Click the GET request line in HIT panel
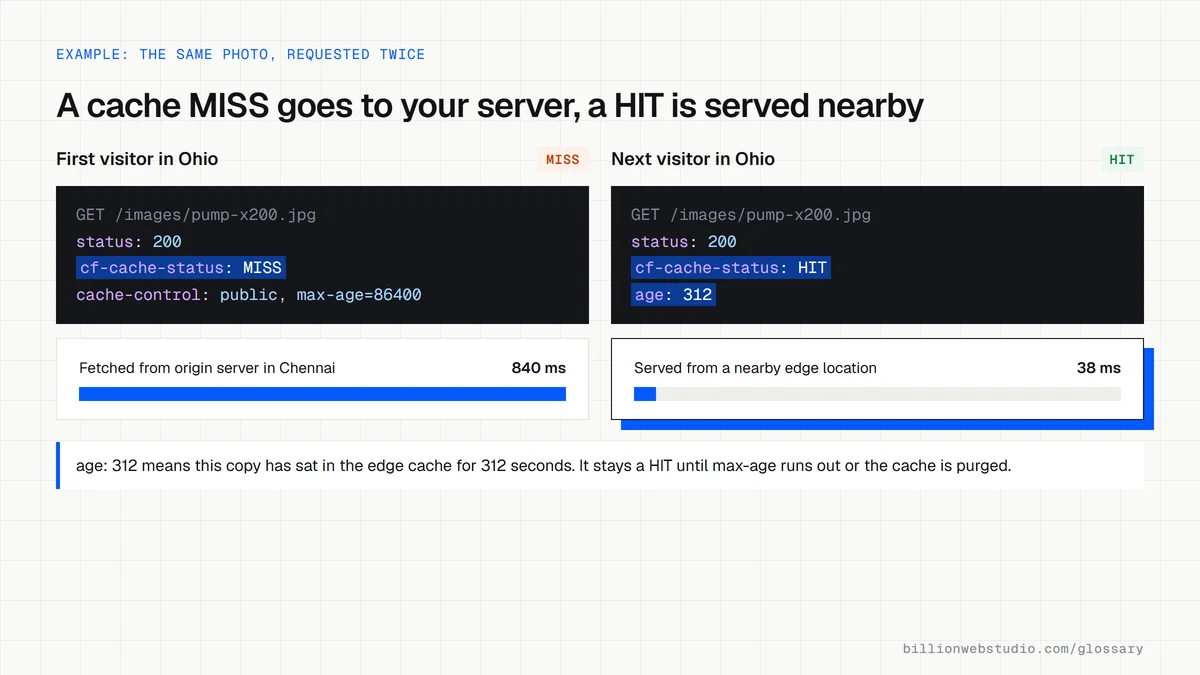The width and height of the screenshot is (1200, 675). 751,215
